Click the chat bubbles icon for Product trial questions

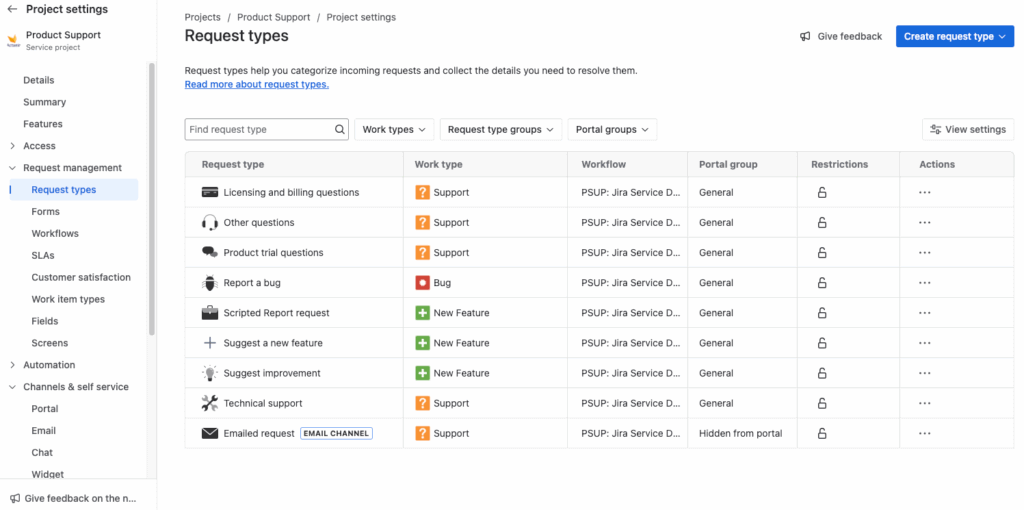[x=210, y=253]
